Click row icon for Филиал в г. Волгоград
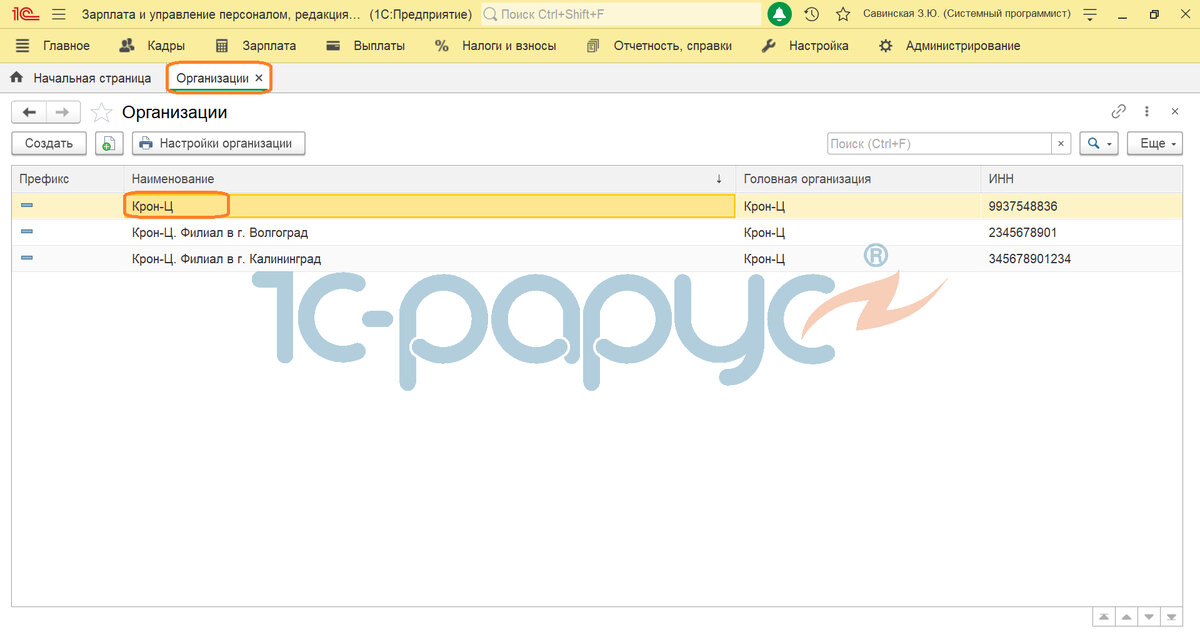The image size is (1200, 634). coord(27,232)
